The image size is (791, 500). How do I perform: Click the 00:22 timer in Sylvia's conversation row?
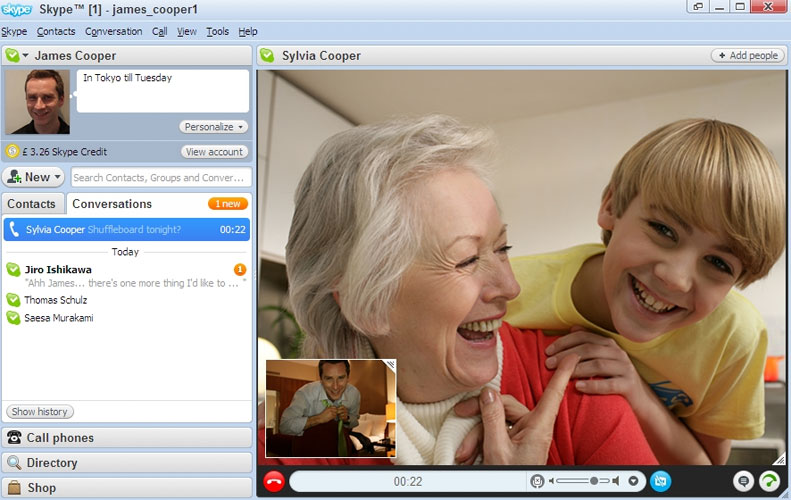click(233, 230)
